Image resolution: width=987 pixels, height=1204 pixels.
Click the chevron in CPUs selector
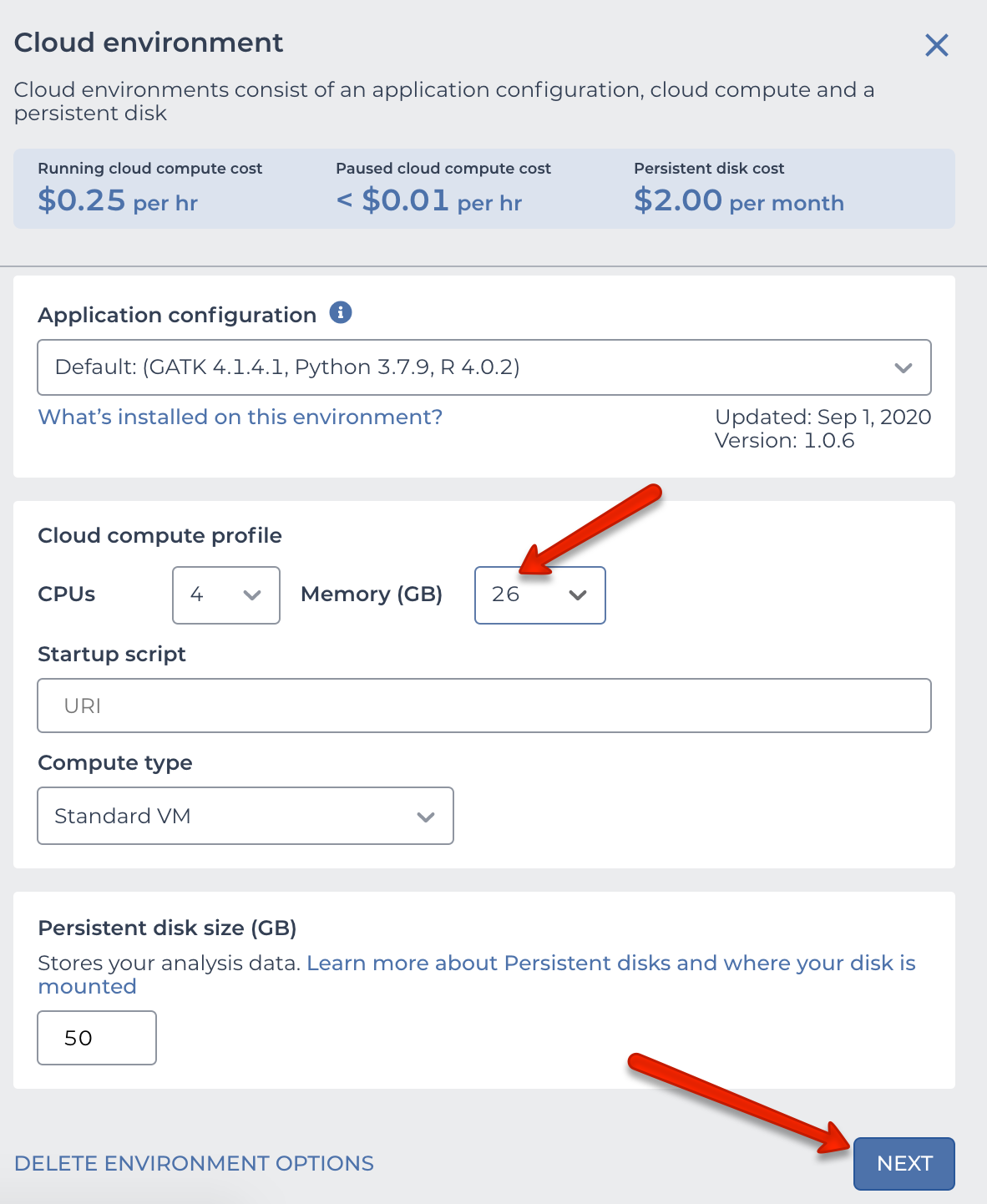coord(252,595)
